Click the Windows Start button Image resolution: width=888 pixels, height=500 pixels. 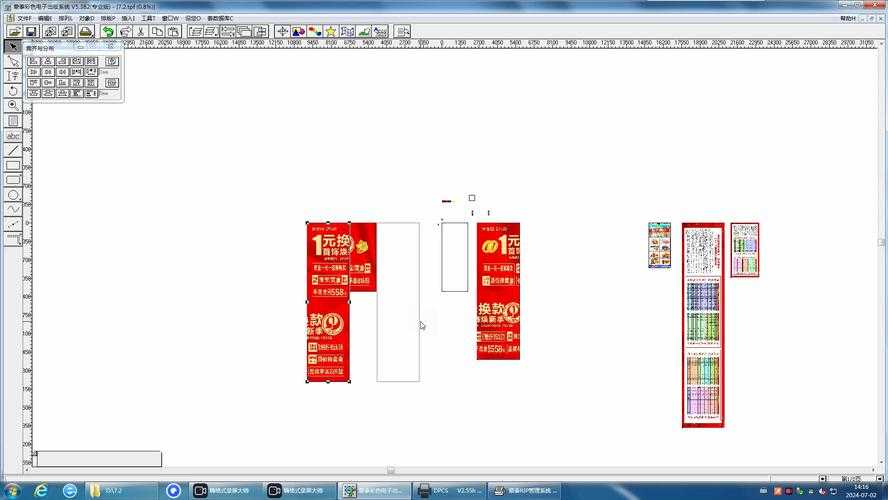click(13, 491)
